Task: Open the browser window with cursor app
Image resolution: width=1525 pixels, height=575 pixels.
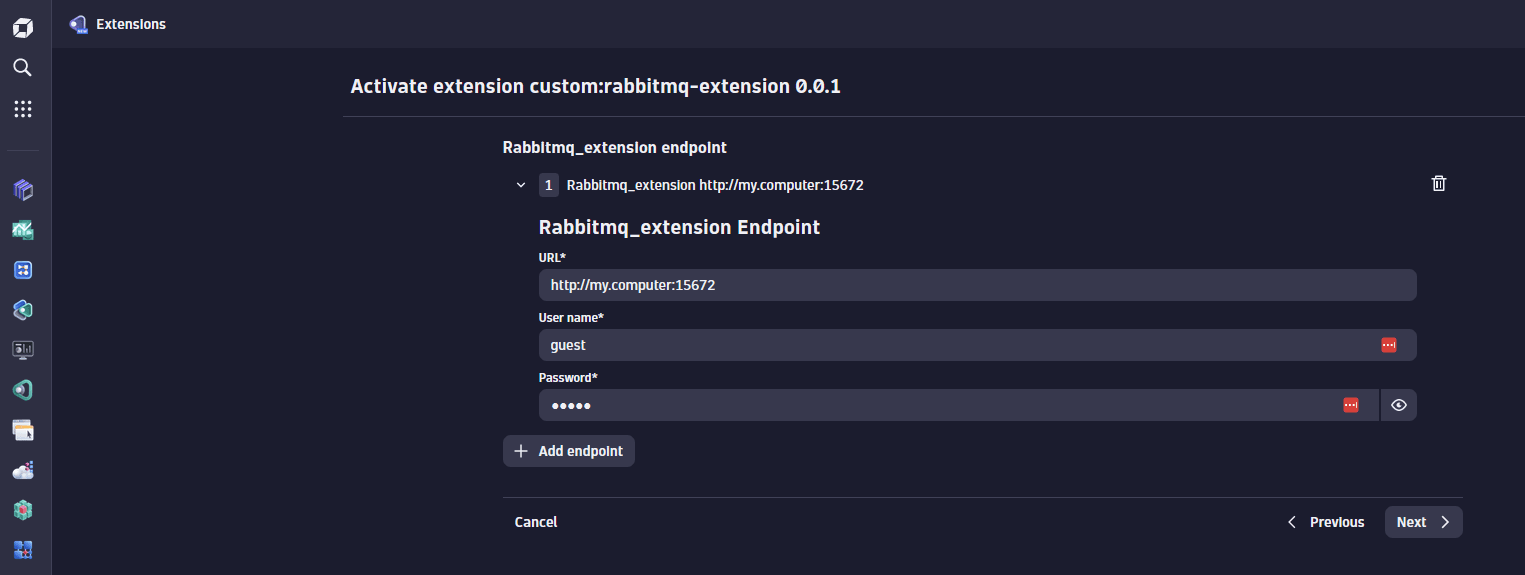Action: coord(23,430)
